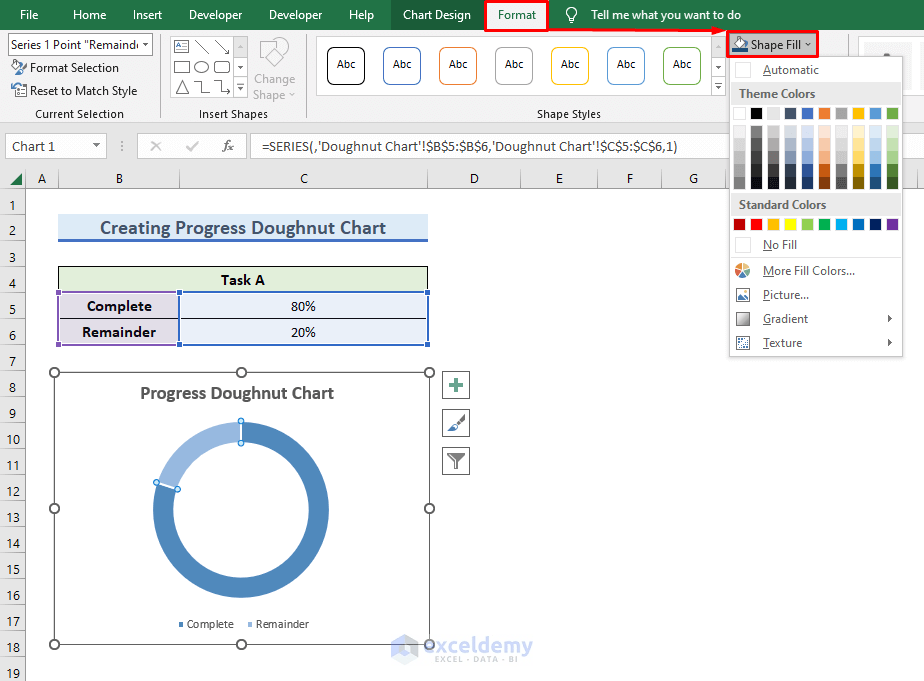Select the Arrow tool in Insert Shapes

pos(221,47)
